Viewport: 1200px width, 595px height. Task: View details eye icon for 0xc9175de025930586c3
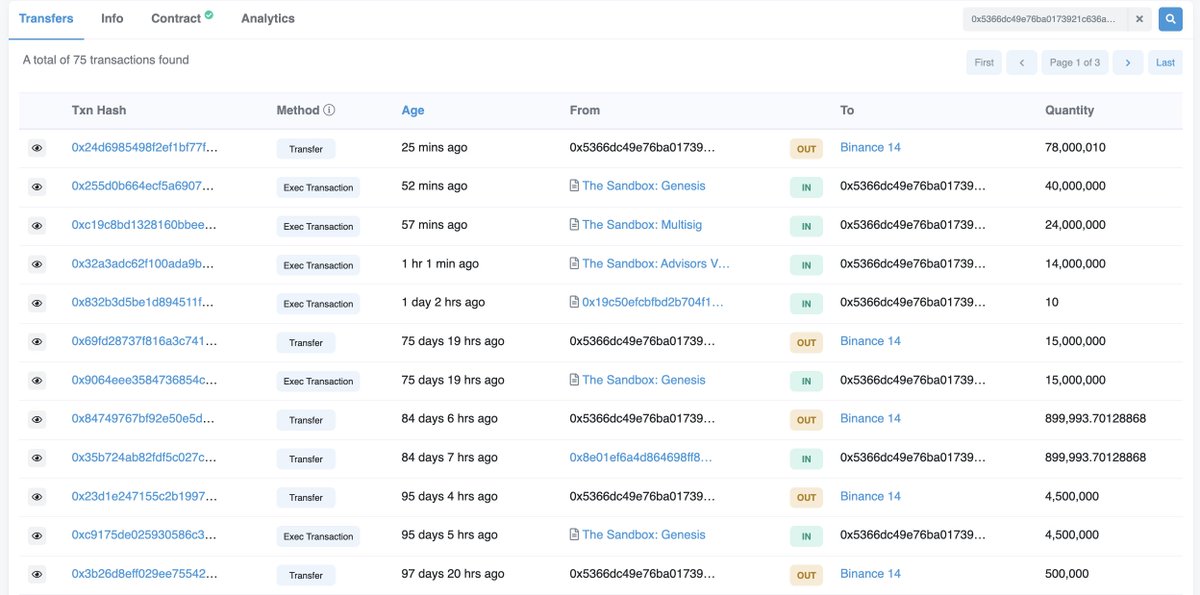(37, 536)
